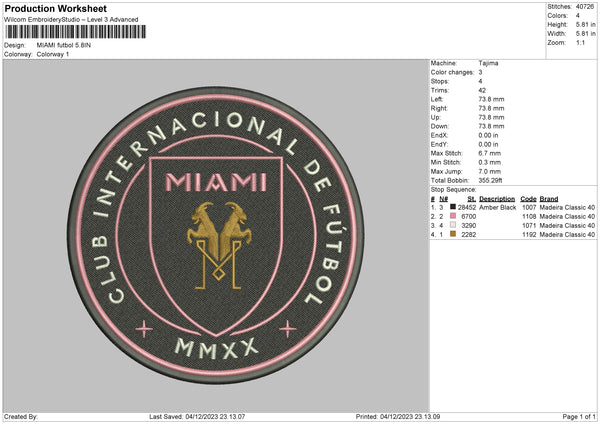Click the Max Stitch value 6.7 mm
Image resolution: width=600 pixels, height=424 pixels.
pyautogui.click(x=489, y=153)
